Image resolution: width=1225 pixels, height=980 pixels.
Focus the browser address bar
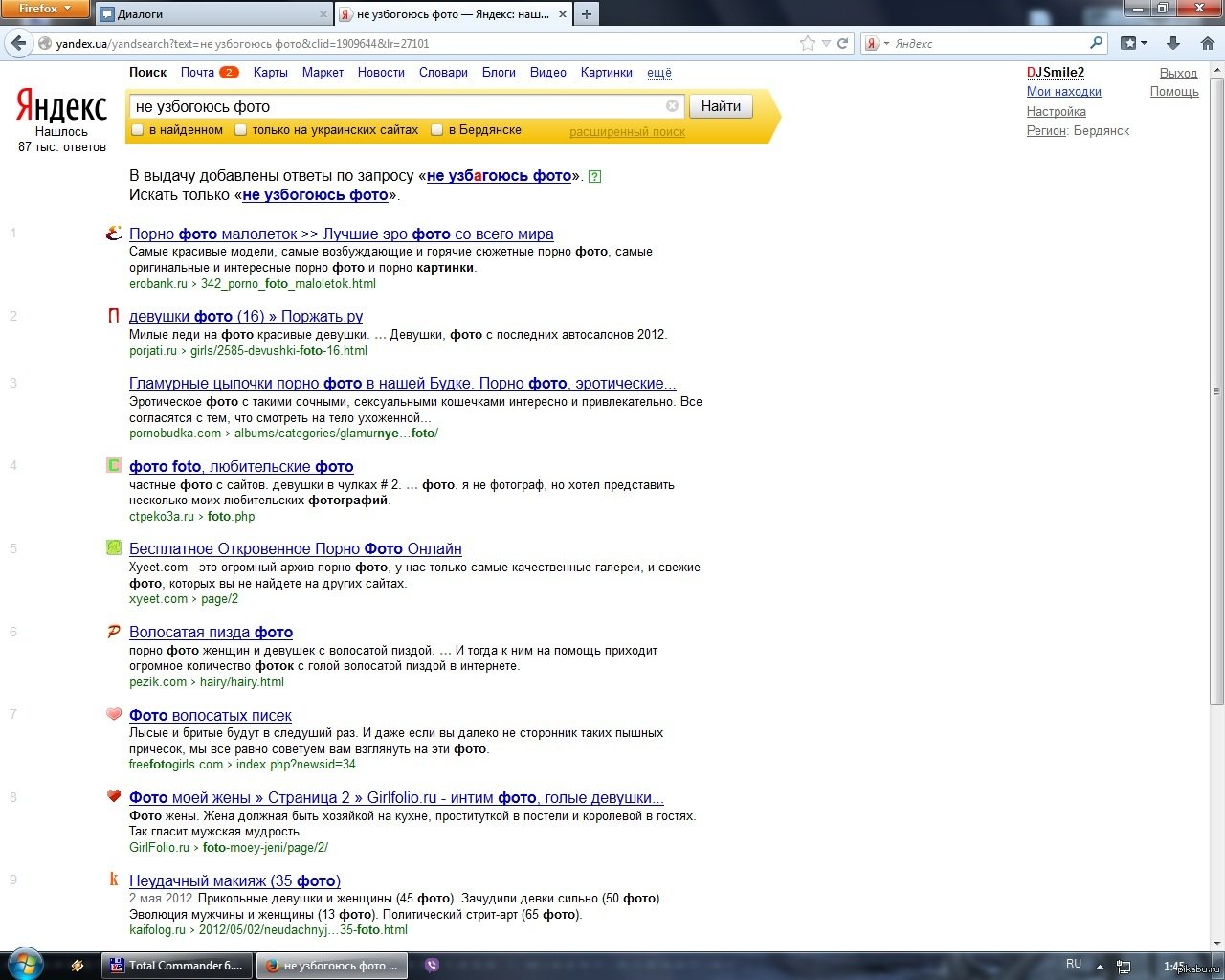[x=421, y=43]
